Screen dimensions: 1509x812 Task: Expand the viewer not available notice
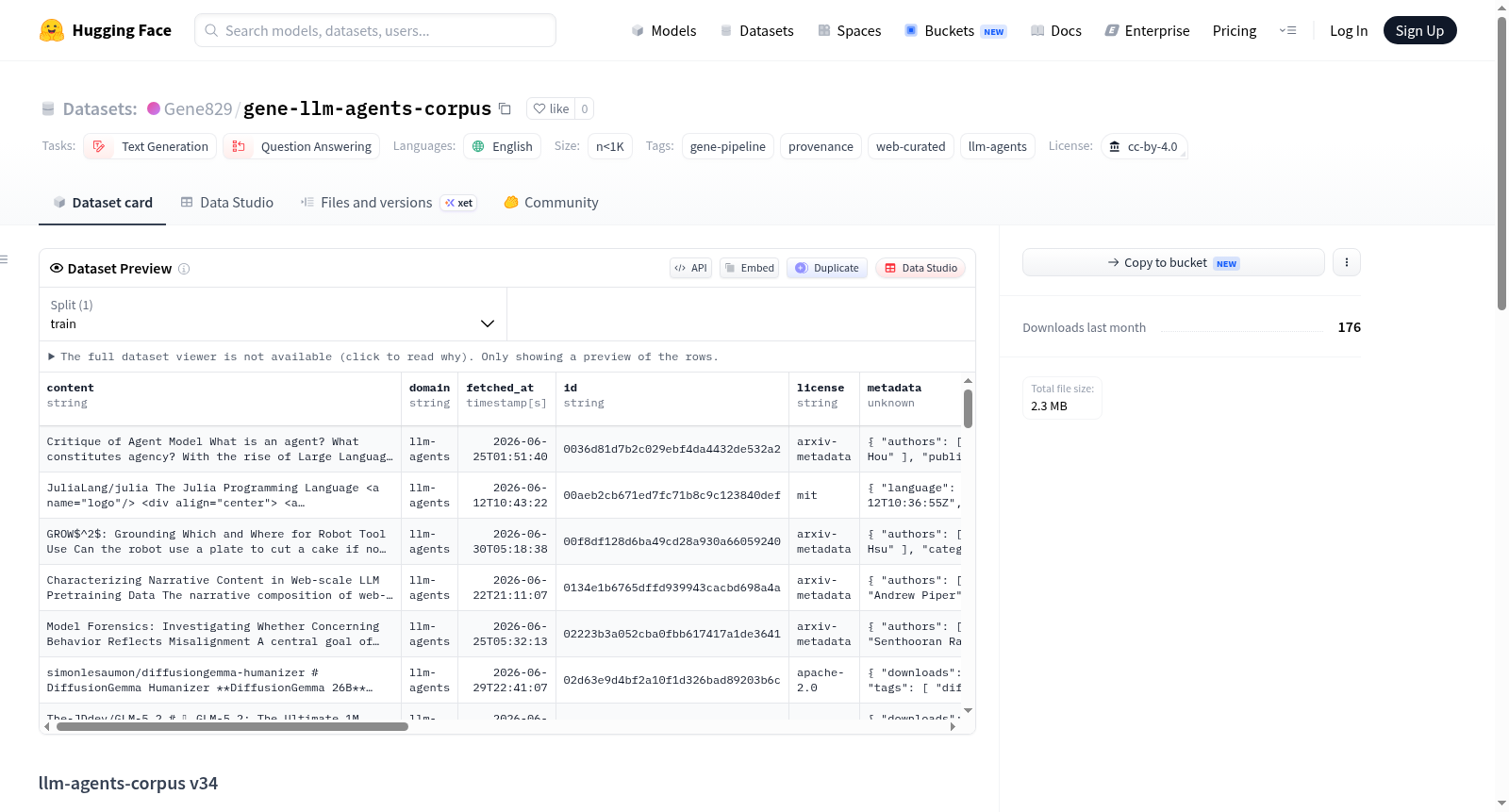tap(383, 356)
